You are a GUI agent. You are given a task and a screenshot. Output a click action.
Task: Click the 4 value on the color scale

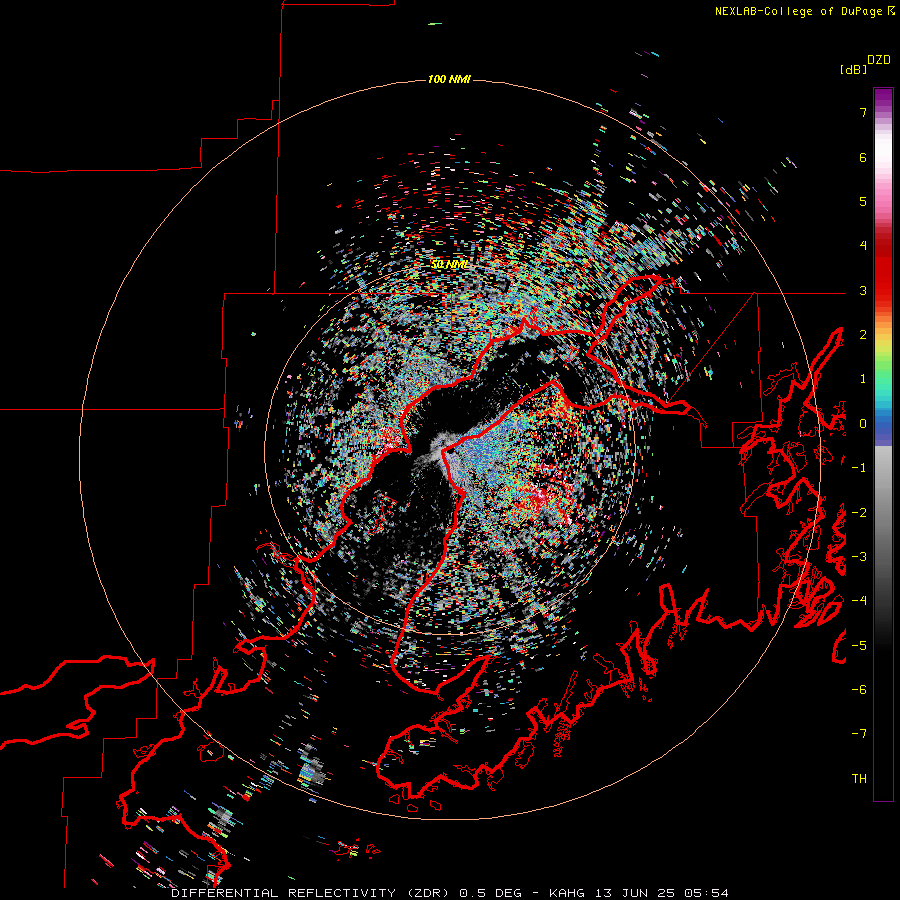pyautogui.click(x=863, y=245)
